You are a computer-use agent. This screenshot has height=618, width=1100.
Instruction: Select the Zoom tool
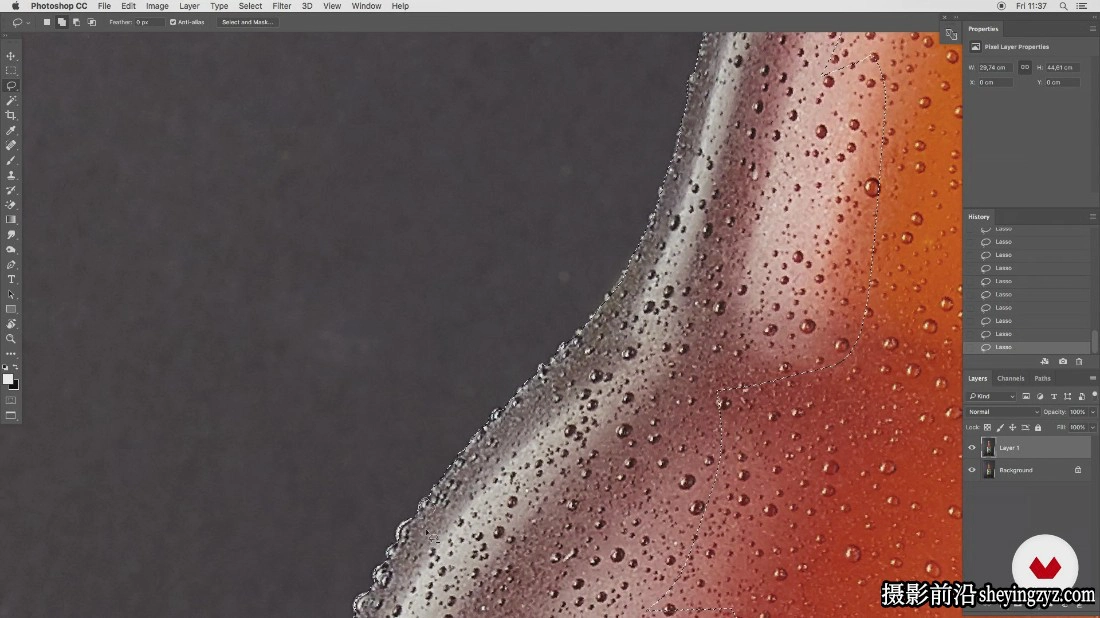point(11,339)
